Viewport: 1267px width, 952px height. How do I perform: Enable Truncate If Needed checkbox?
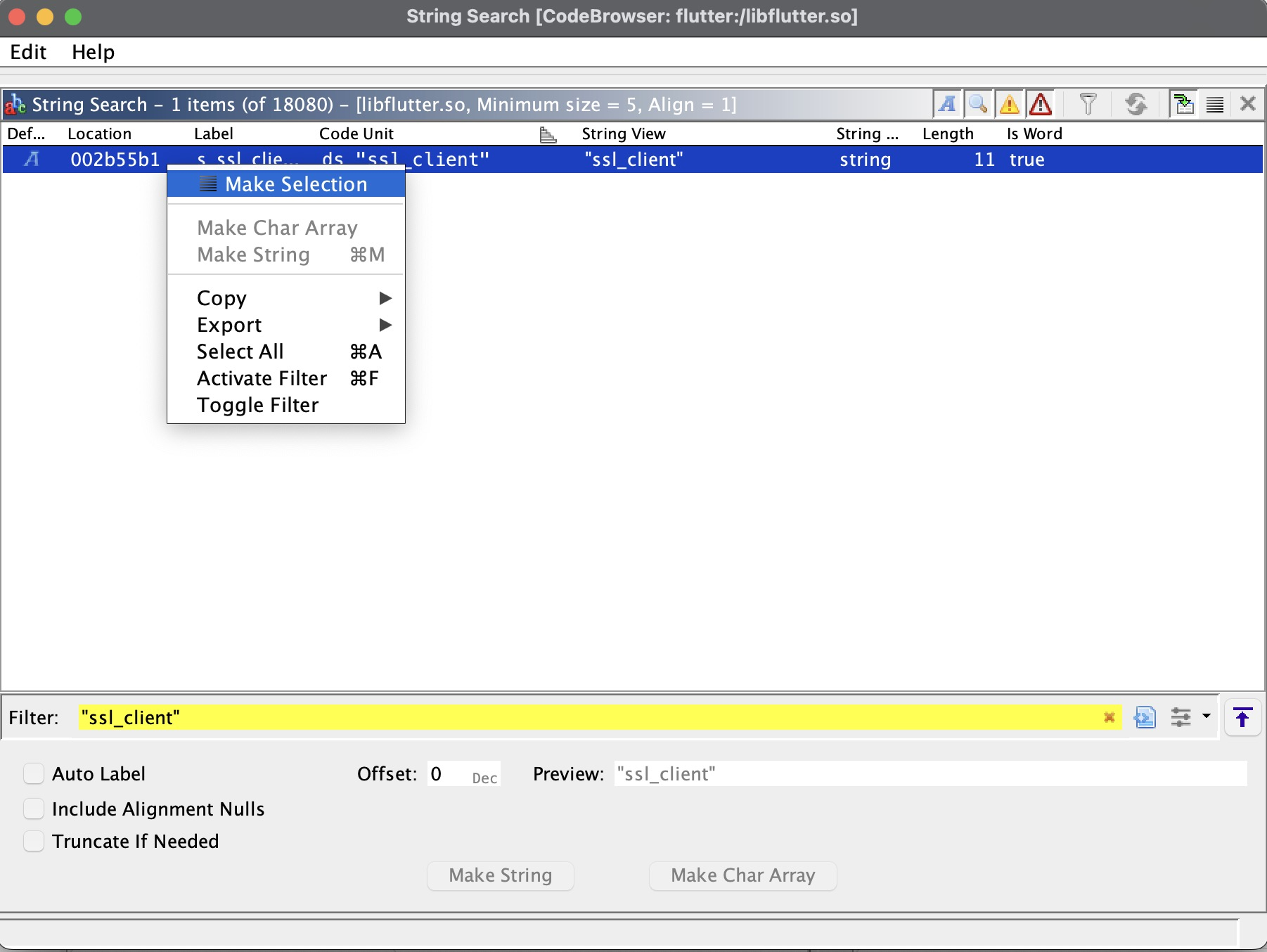pyautogui.click(x=34, y=841)
